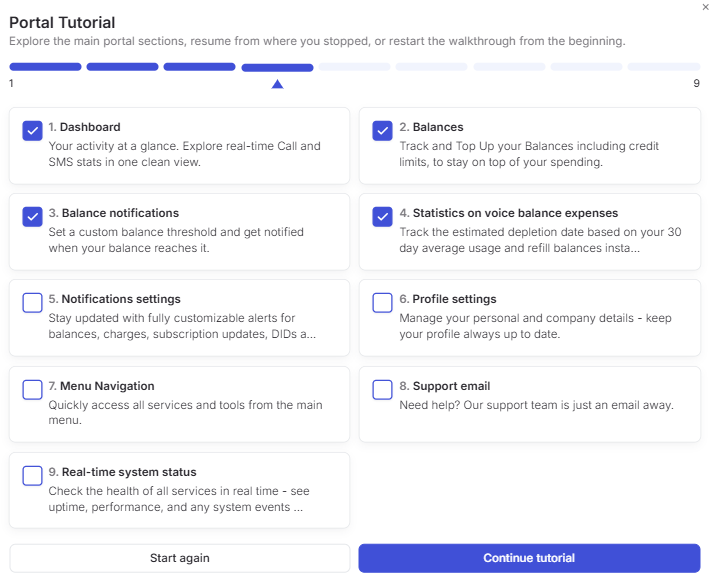
Task: Tick the Support email checkbox
Action: pyautogui.click(x=382, y=390)
